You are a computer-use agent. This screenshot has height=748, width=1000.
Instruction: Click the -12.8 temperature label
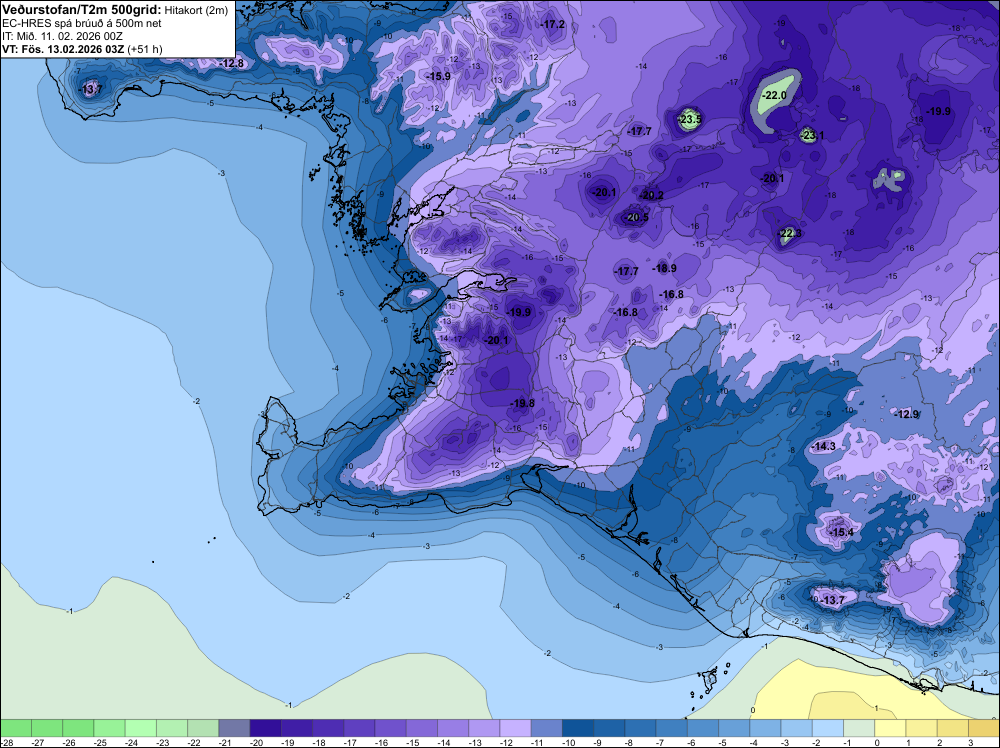tap(232, 63)
